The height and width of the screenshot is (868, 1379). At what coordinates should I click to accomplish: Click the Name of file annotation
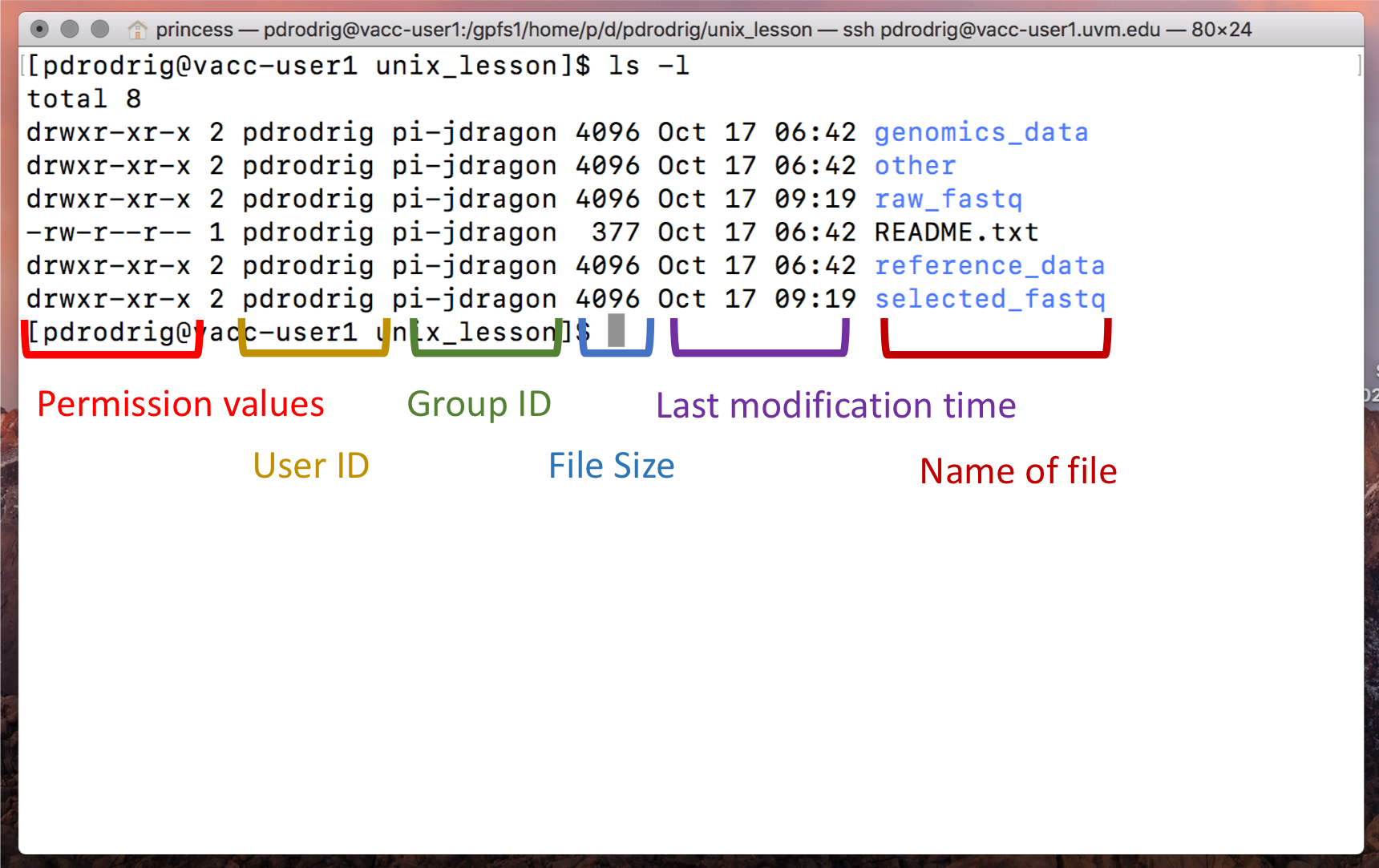1018,470
